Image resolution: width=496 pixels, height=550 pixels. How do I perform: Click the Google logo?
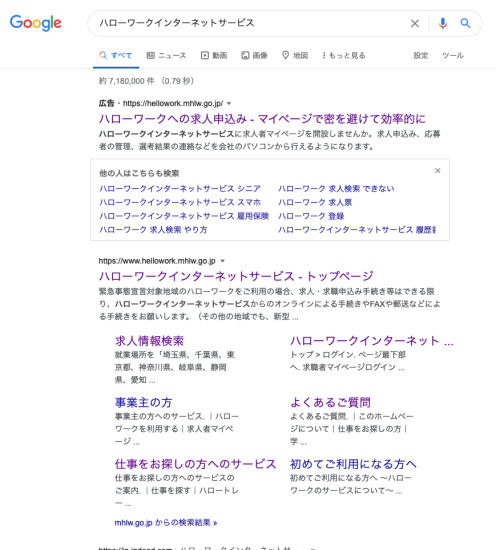tap(35, 23)
